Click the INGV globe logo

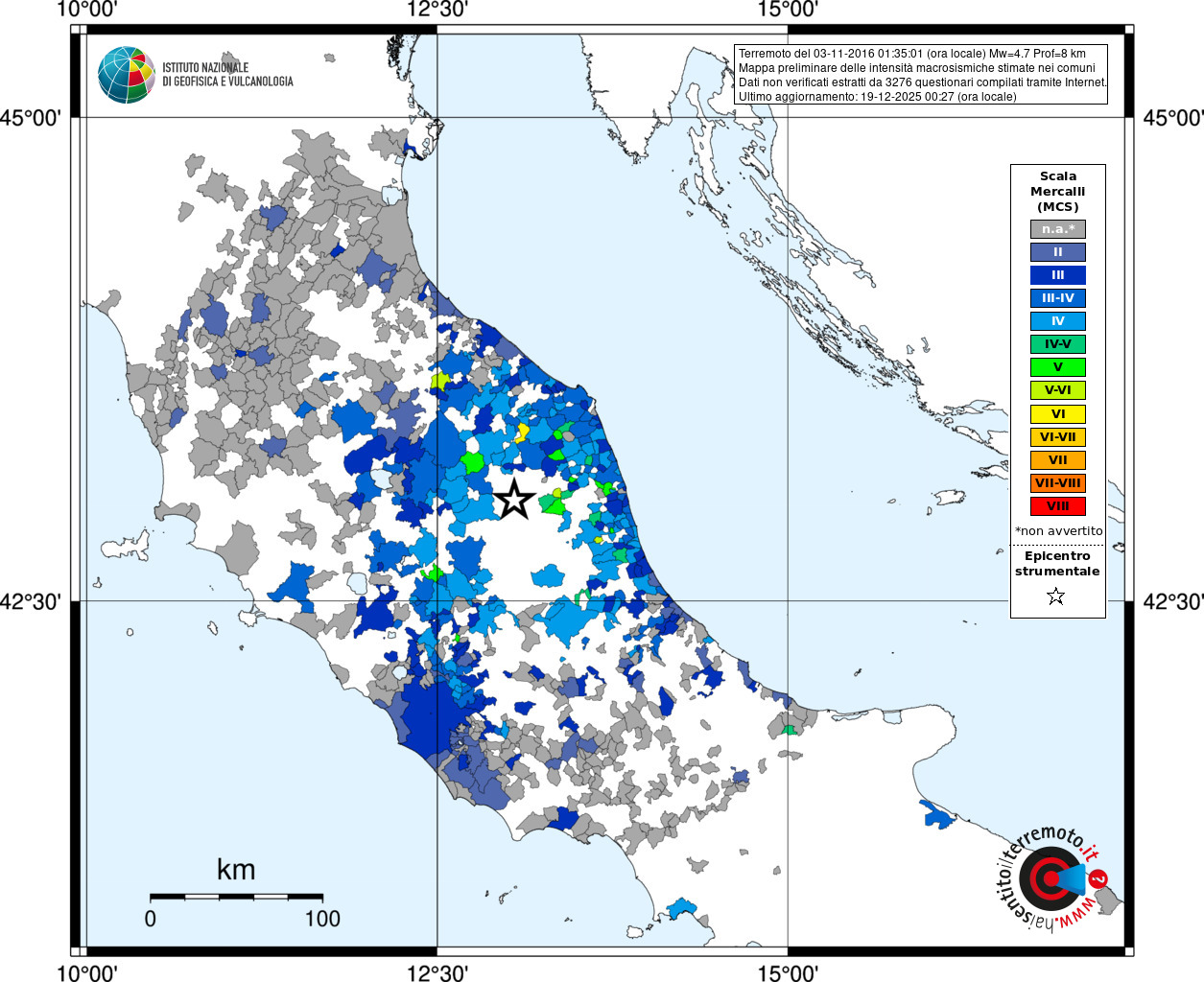click(127, 75)
